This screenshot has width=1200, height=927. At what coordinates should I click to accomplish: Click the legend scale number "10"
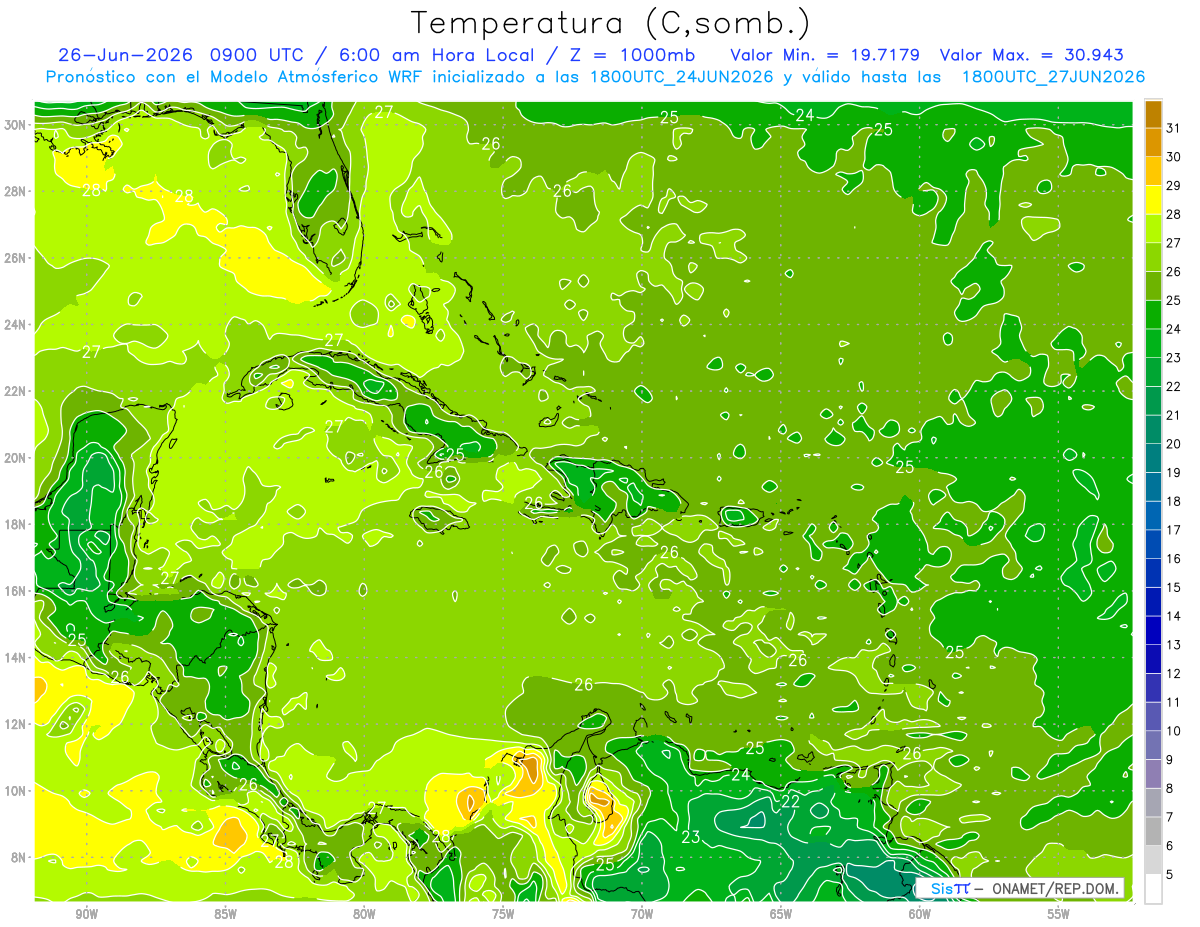tap(1174, 731)
